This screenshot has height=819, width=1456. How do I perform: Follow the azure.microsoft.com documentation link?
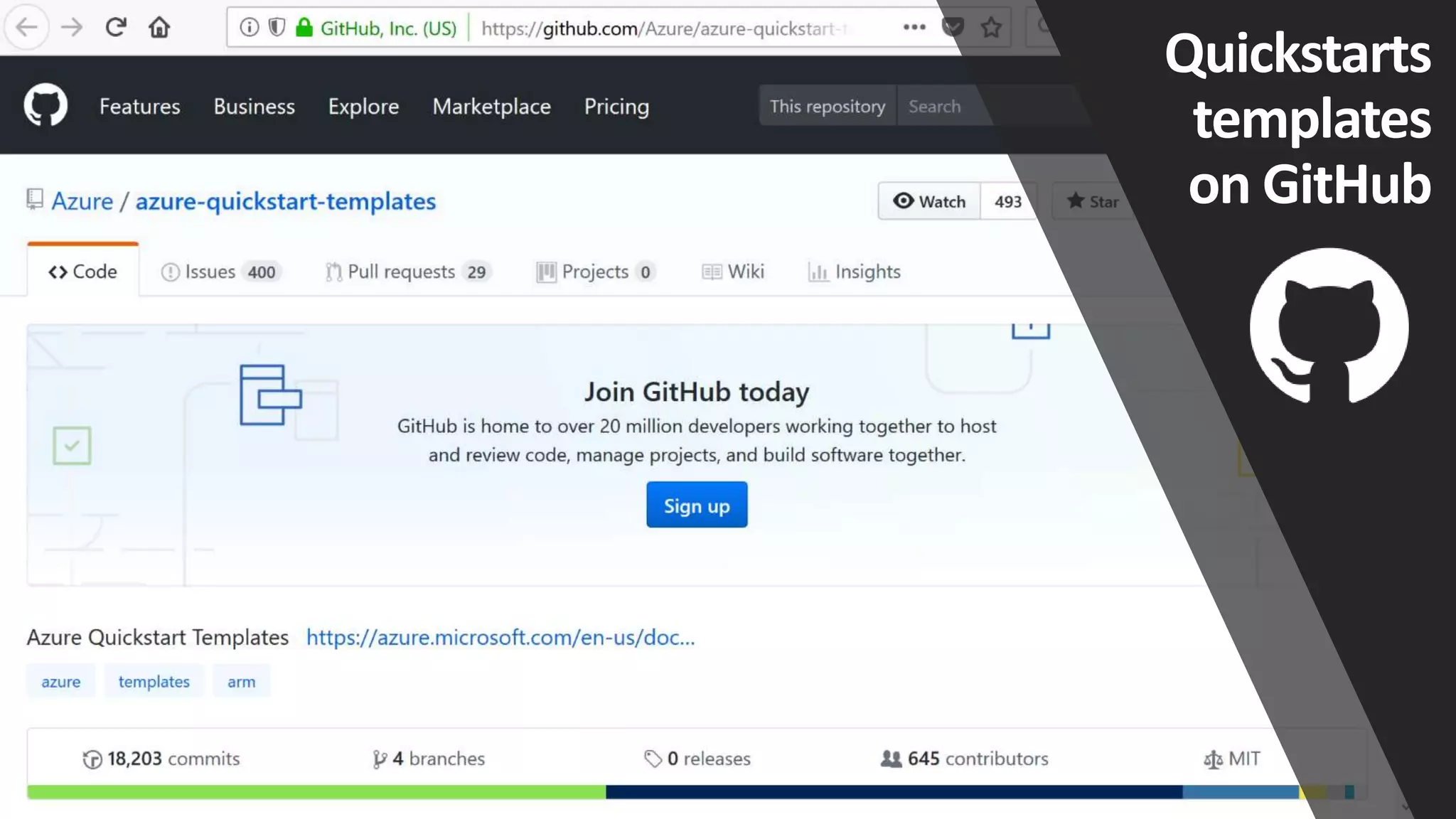[500, 637]
